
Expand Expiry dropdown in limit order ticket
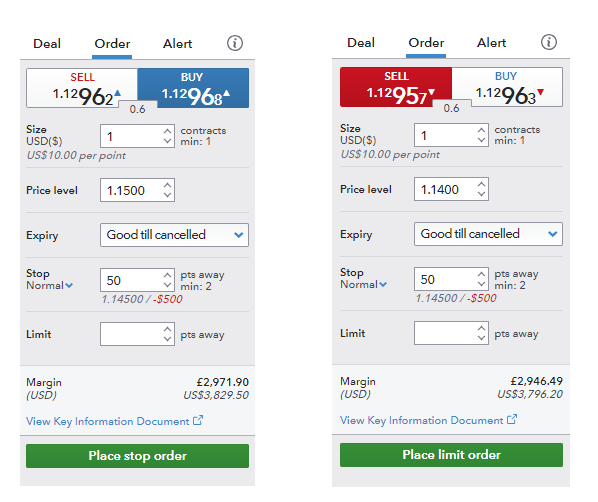[x=488, y=234]
